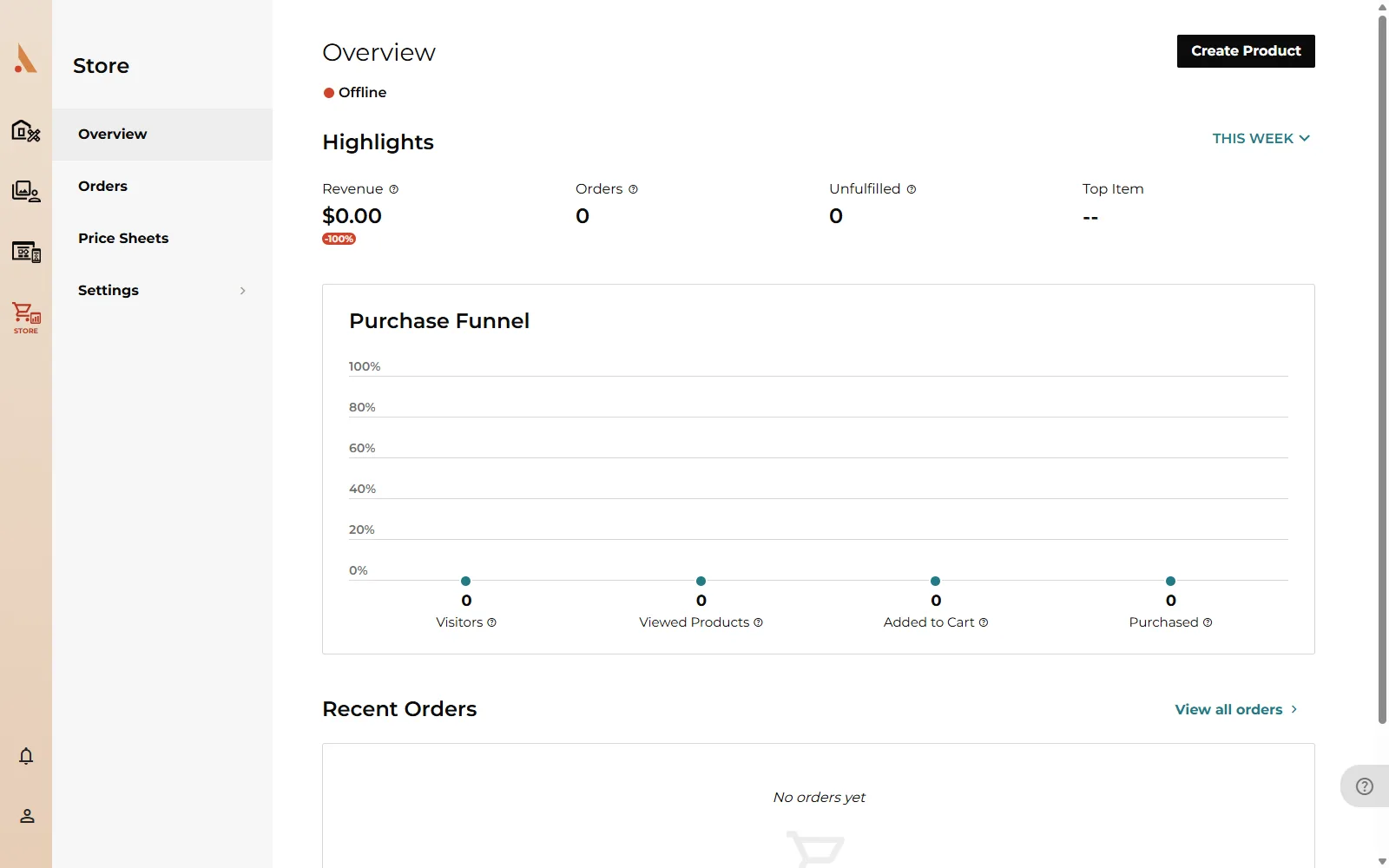Image resolution: width=1389 pixels, height=868 pixels.
Task: Open the THIS WEEK period dropdown
Action: 1261,139
